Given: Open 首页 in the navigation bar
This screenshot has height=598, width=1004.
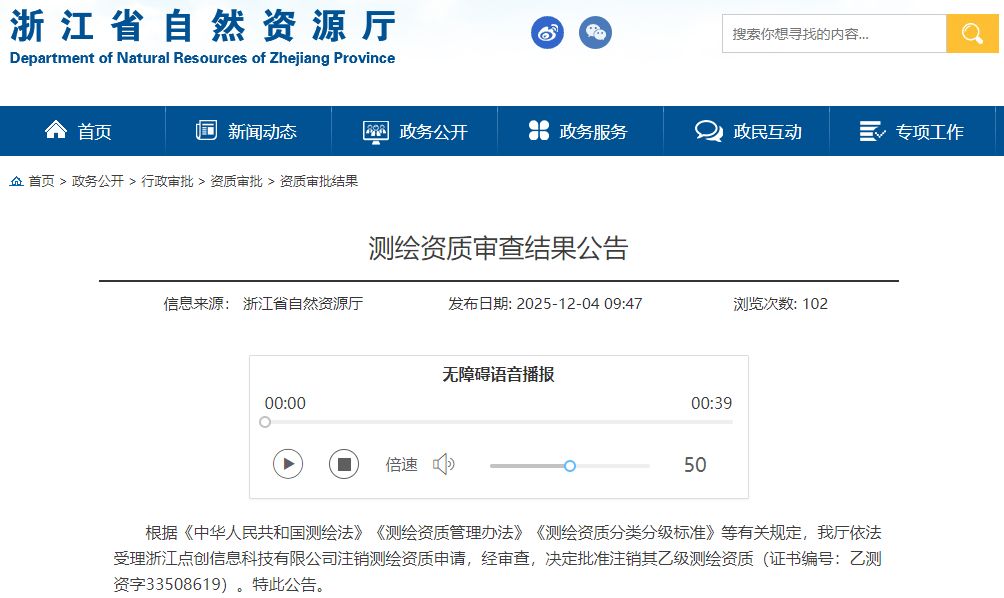Looking at the screenshot, I should [x=79, y=131].
